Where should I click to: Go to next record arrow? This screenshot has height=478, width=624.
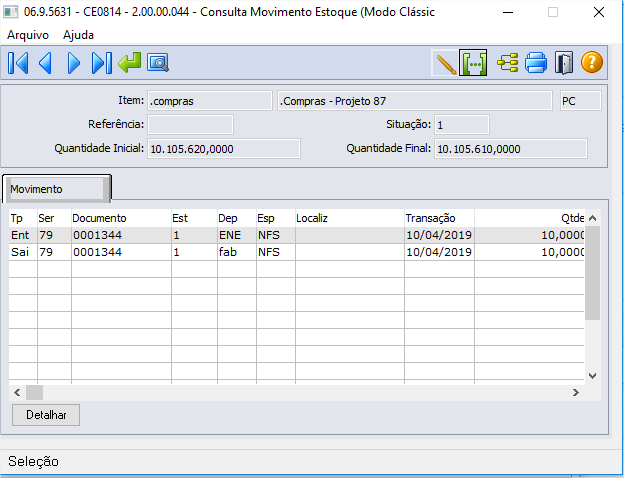tap(74, 63)
